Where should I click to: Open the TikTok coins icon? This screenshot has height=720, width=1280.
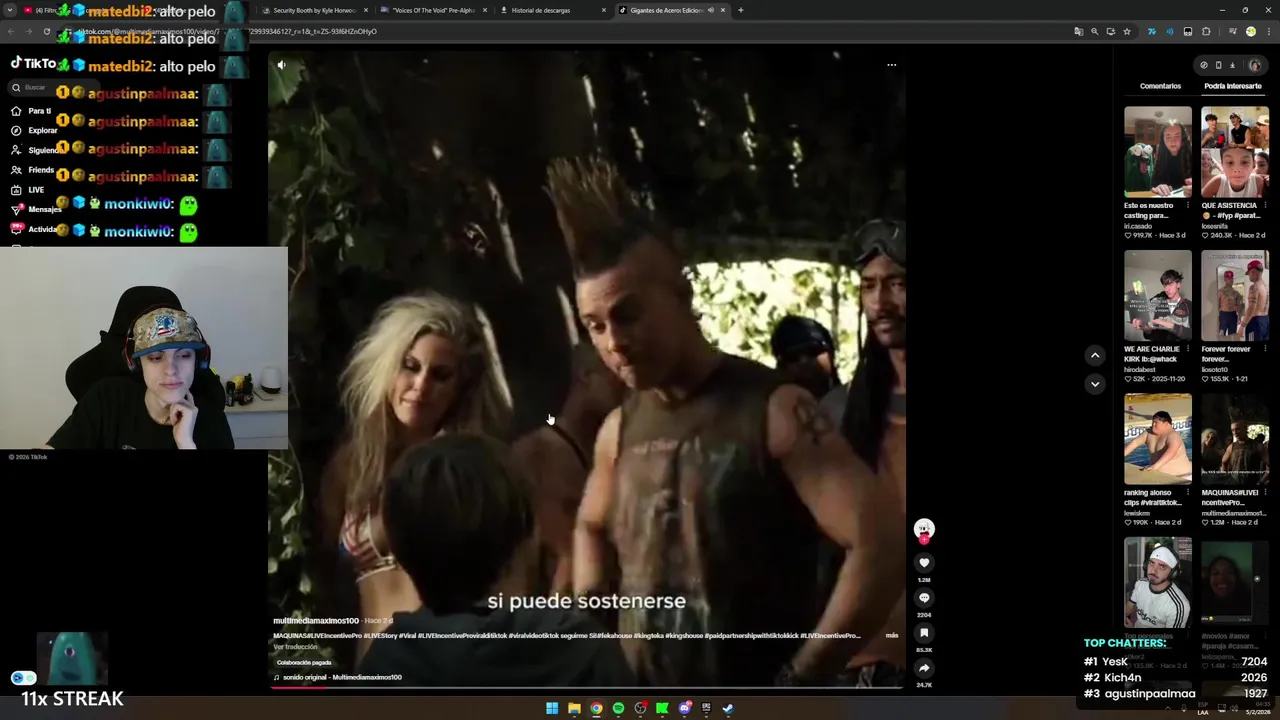point(1204,65)
